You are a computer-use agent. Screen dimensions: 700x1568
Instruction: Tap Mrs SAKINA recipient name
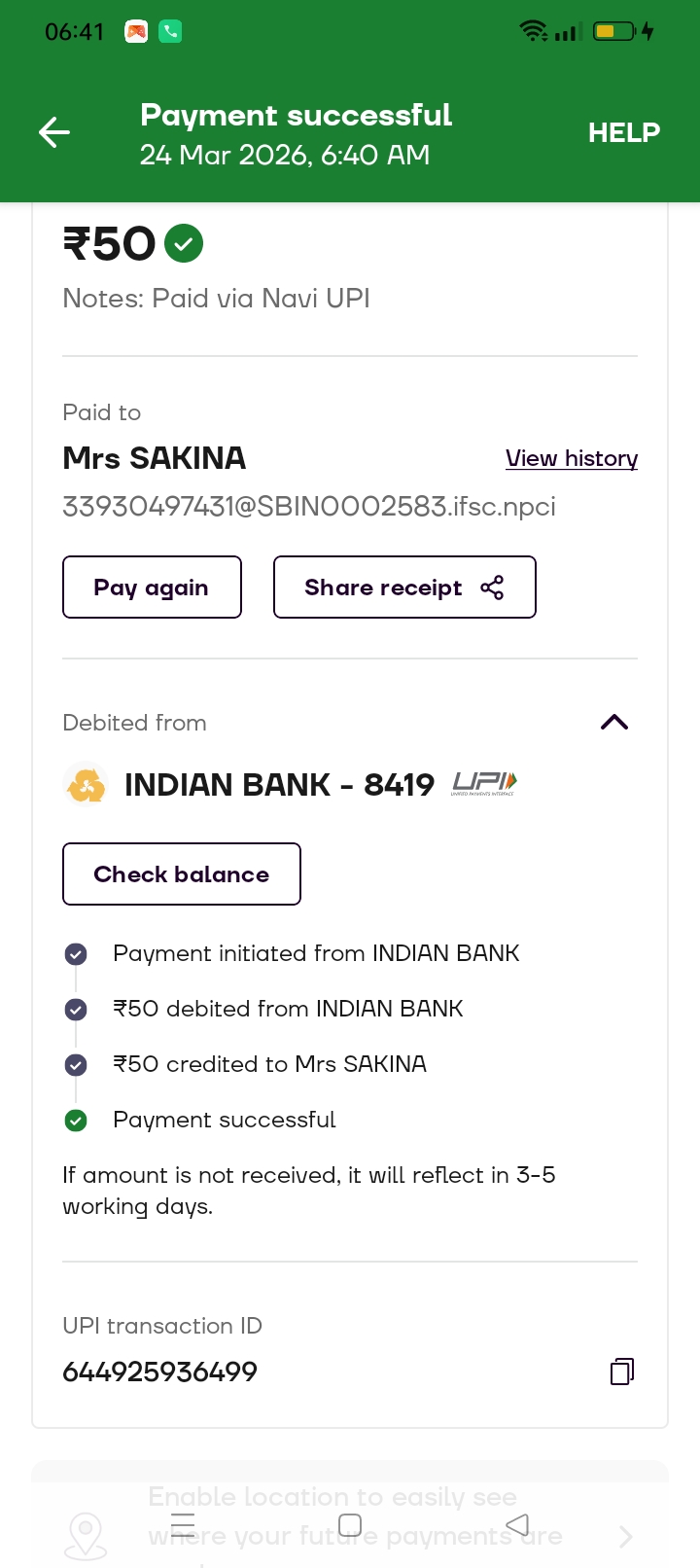click(x=154, y=458)
